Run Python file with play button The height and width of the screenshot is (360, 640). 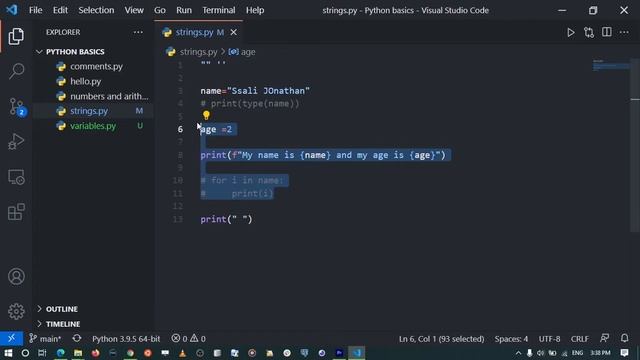point(571,32)
